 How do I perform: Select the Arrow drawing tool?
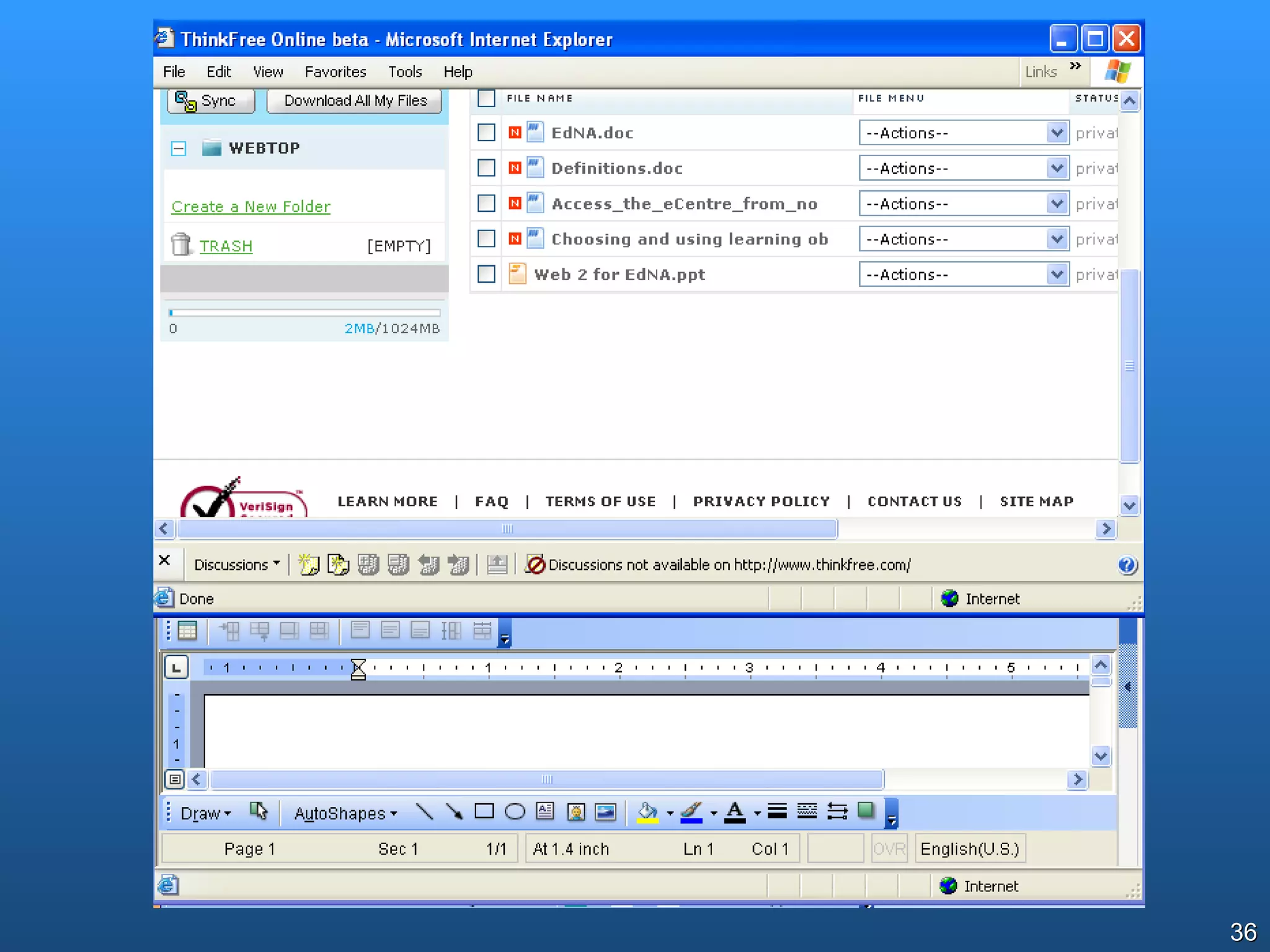[454, 812]
